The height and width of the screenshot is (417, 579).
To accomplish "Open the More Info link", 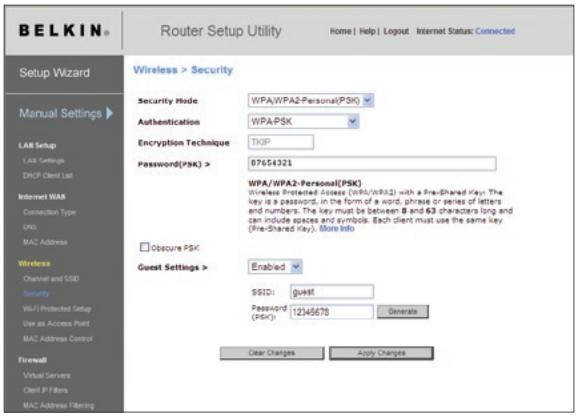I will point(337,228).
